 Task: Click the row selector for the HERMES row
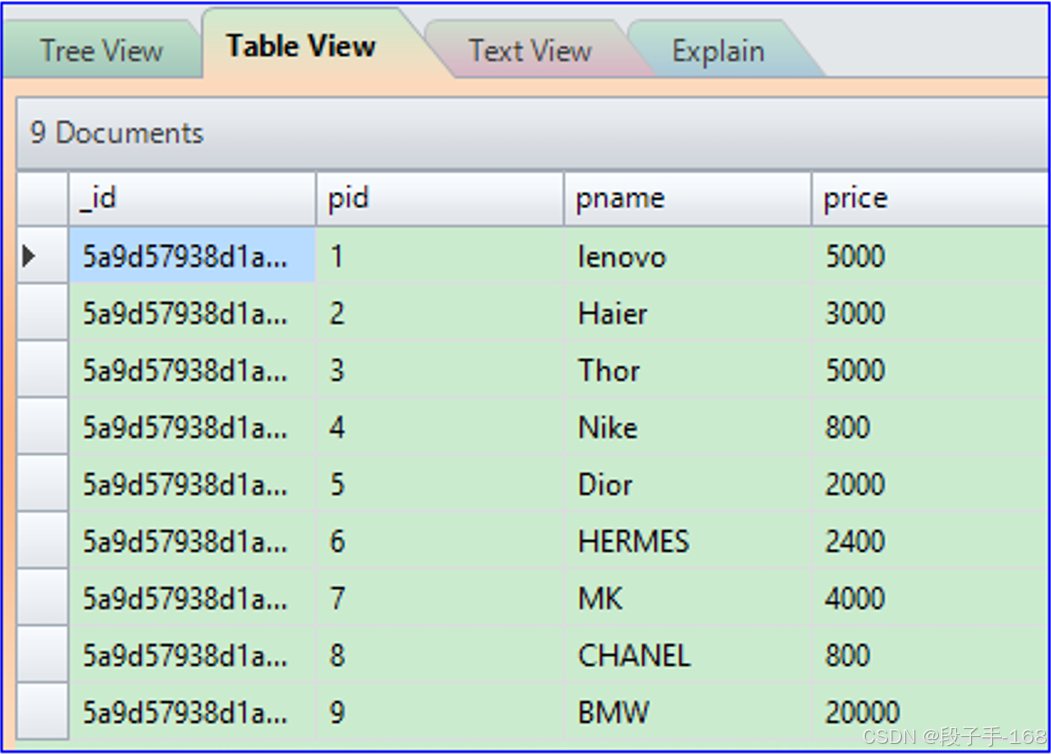pos(42,540)
